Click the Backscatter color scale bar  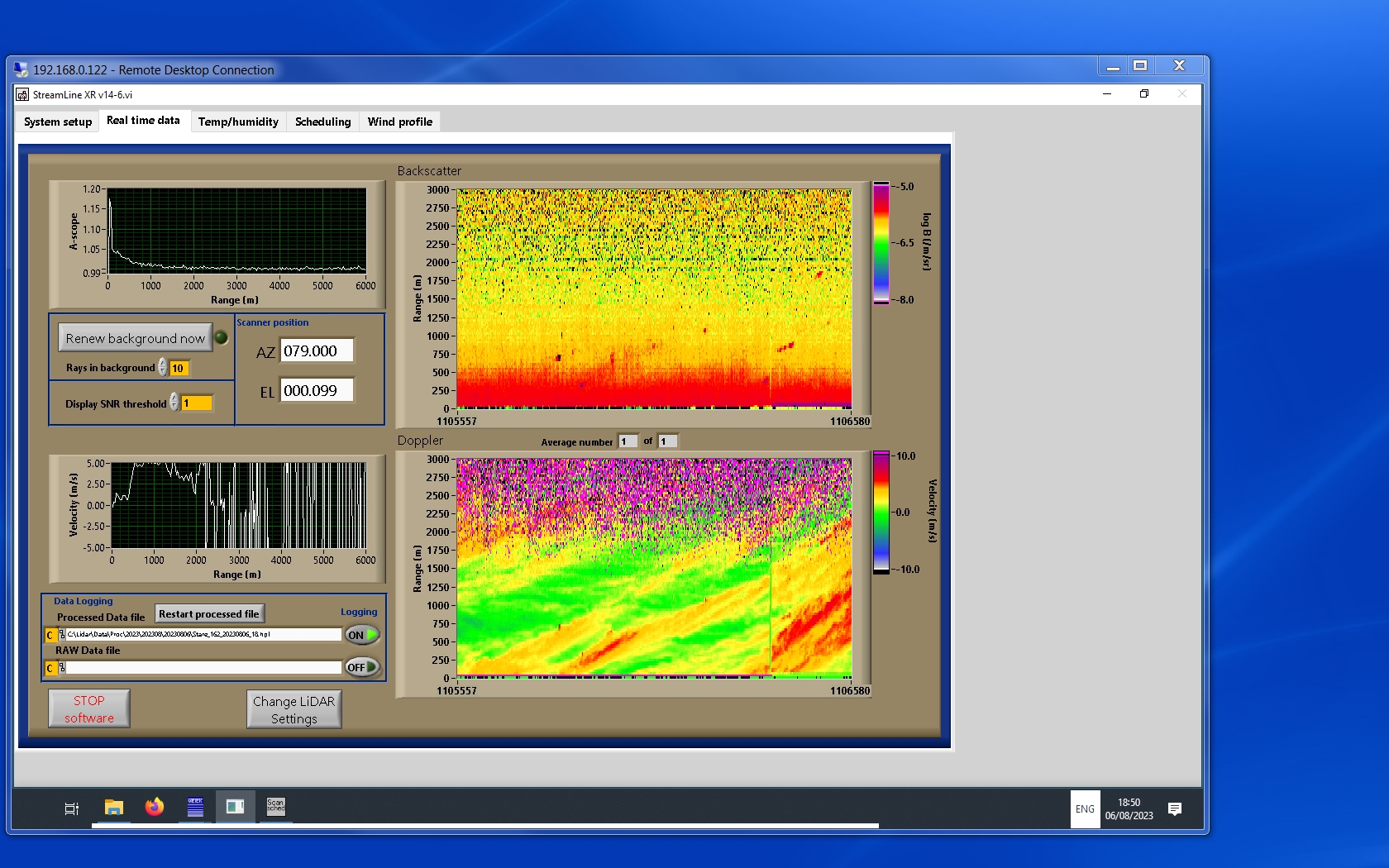click(x=881, y=243)
